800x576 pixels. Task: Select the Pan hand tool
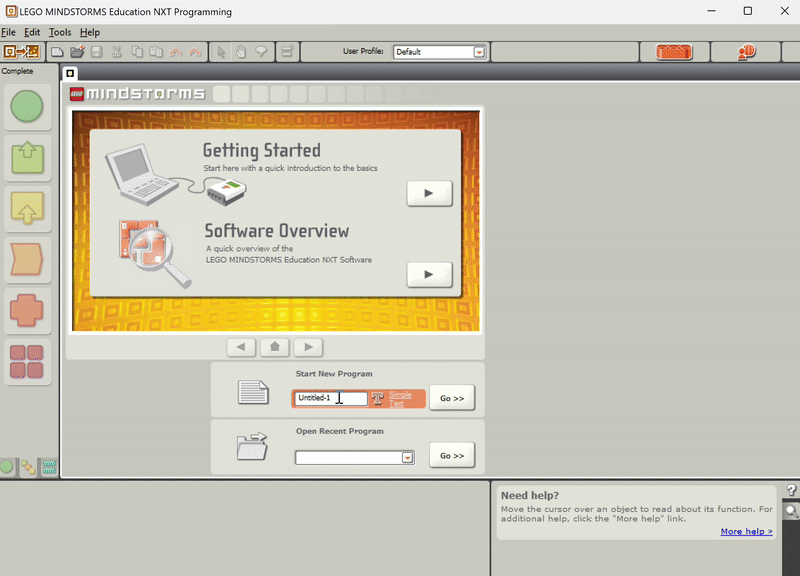pos(241,52)
